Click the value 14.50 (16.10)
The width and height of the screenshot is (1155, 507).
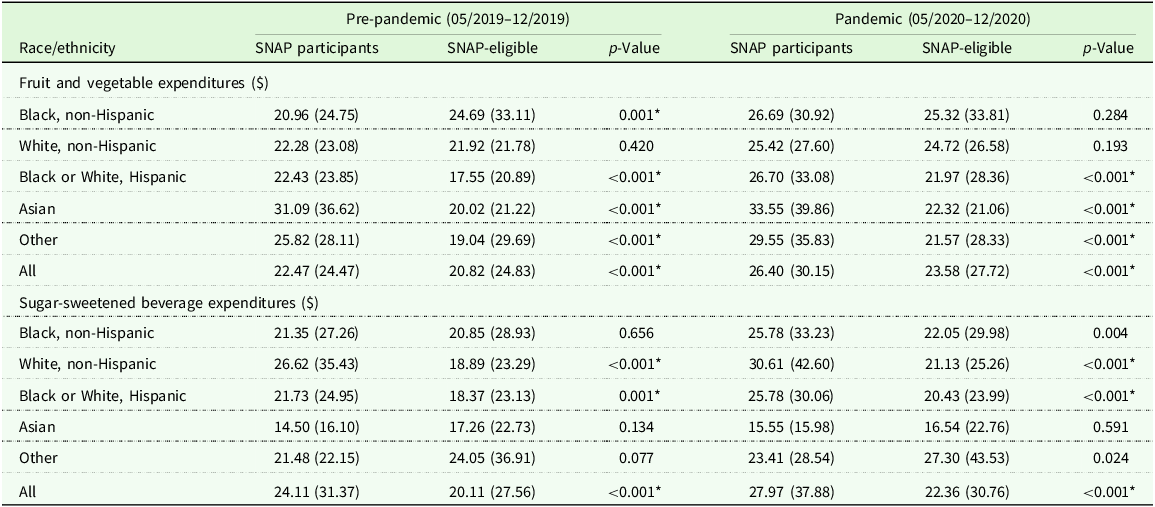click(x=316, y=426)
